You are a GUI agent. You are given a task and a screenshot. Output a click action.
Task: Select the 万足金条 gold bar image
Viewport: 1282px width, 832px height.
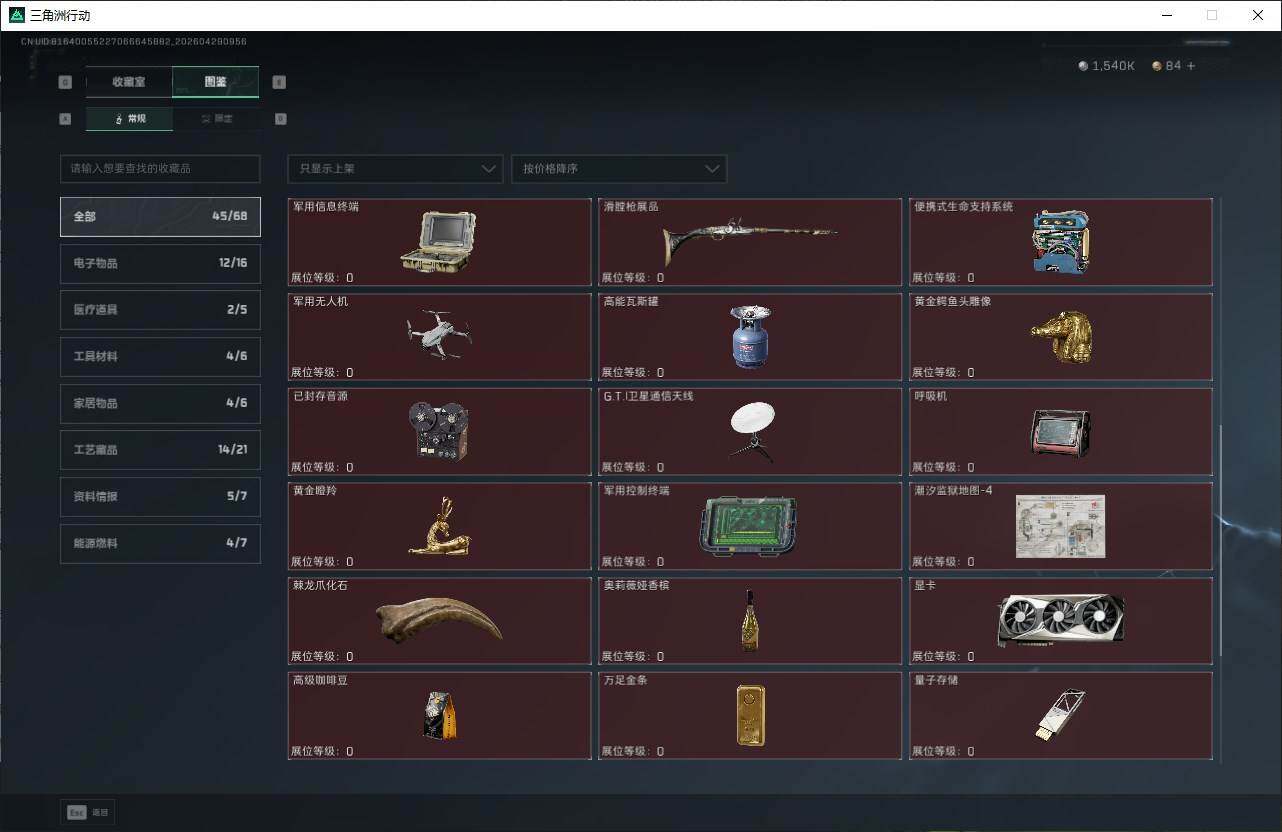(750, 714)
